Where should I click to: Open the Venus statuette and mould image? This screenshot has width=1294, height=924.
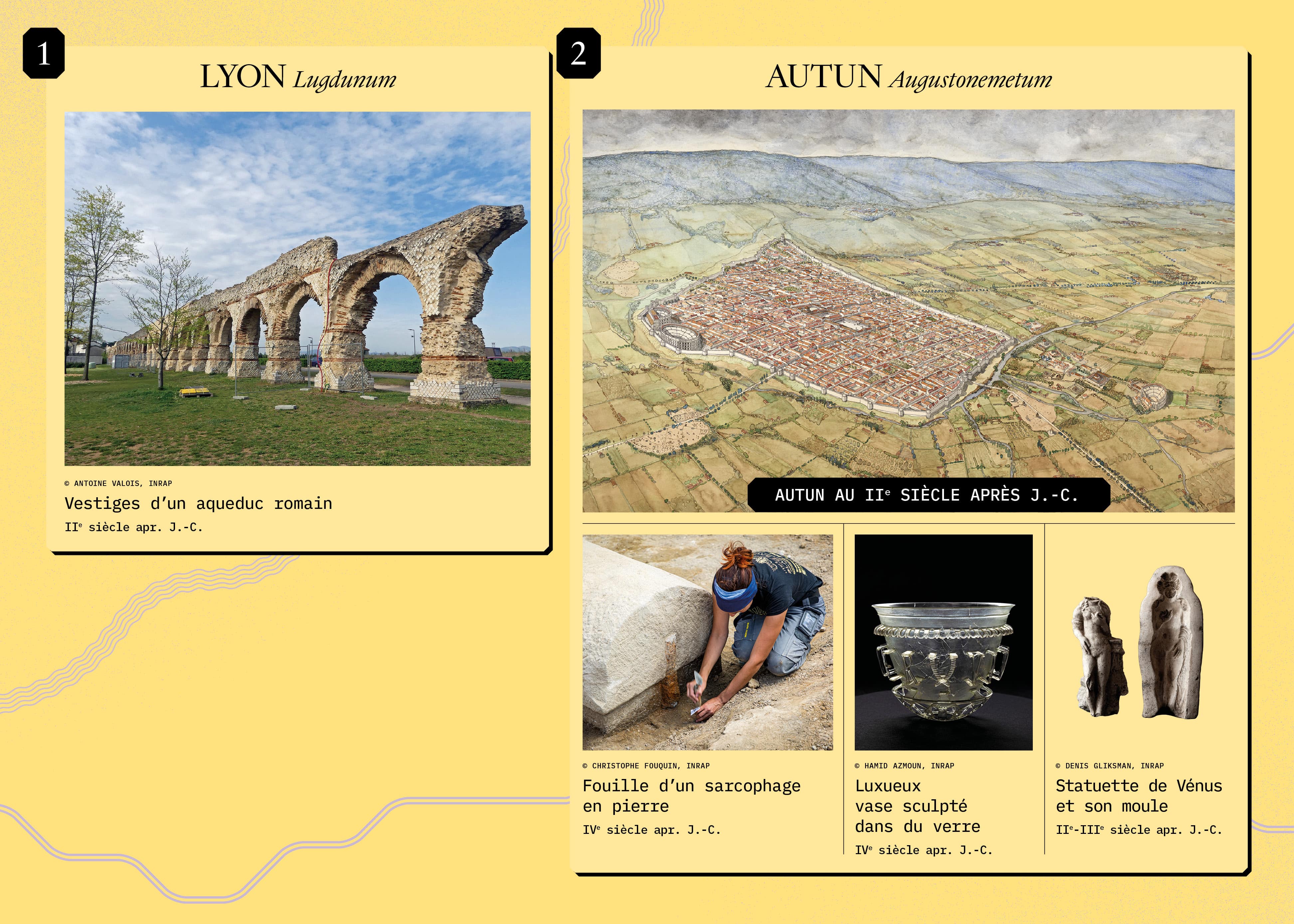pos(1139,642)
